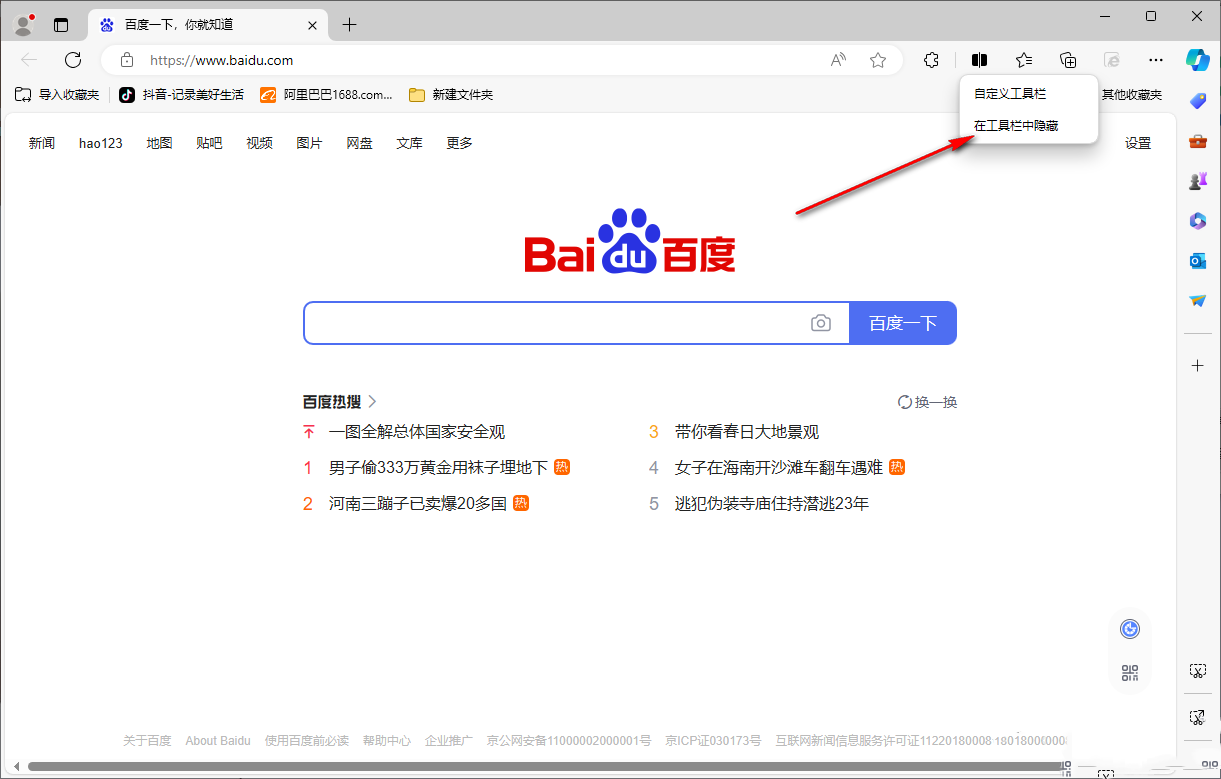Viewport: 1221px width, 779px height.
Task: Open hot search 河南三蹦子已卖爆20多国
Action: 417,504
